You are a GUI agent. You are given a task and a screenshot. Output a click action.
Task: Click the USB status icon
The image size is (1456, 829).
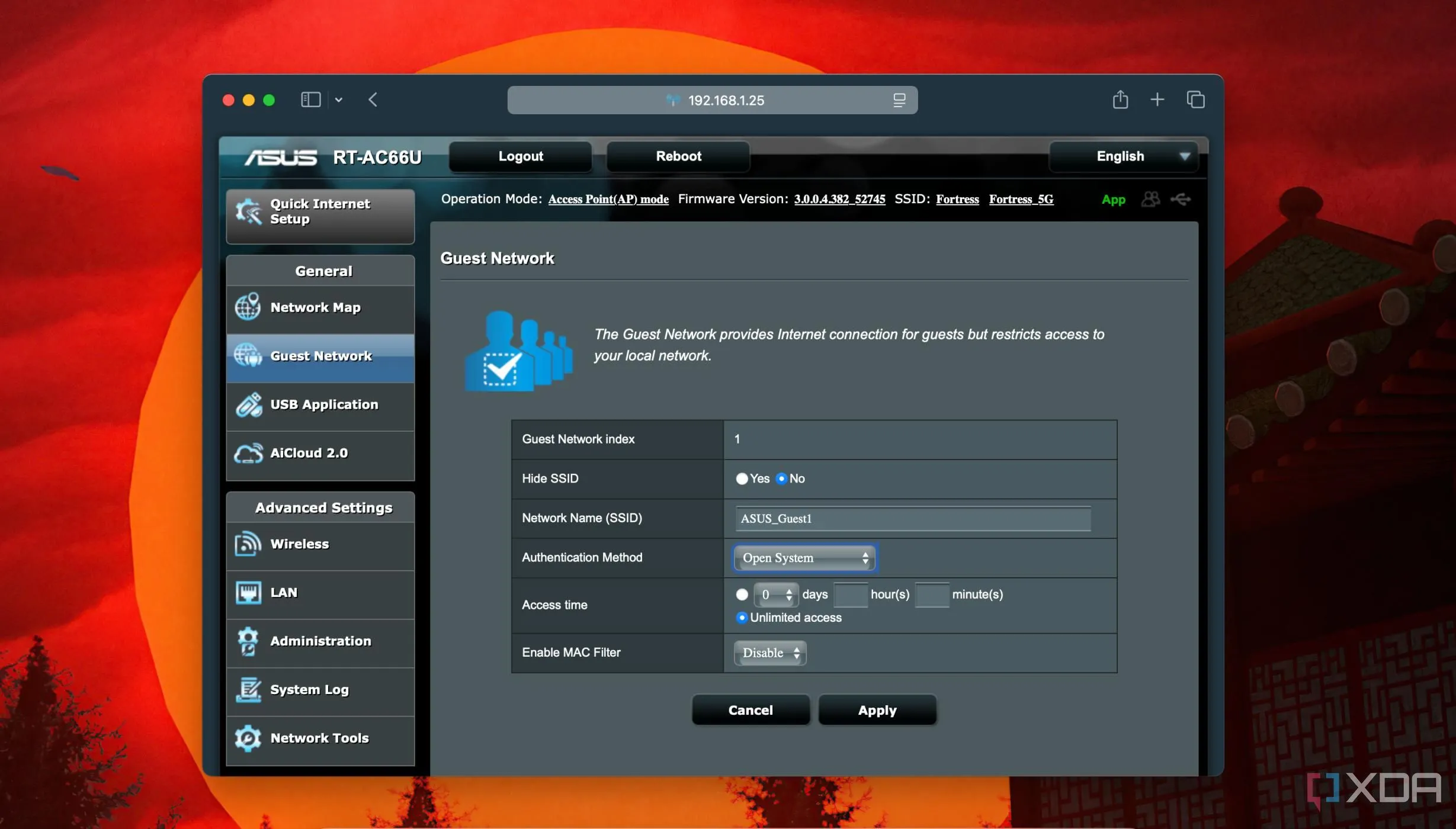(1181, 200)
